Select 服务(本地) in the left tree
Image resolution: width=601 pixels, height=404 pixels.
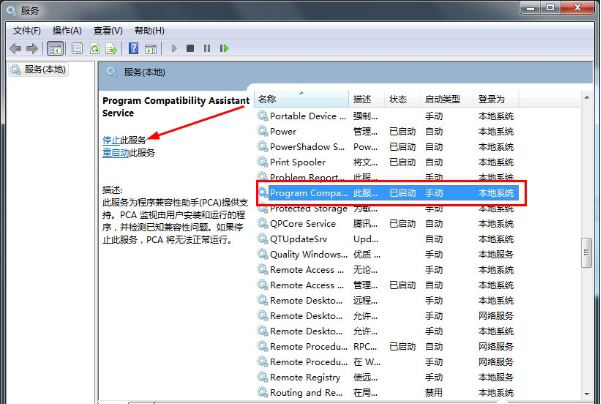pyautogui.click(x=44, y=70)
